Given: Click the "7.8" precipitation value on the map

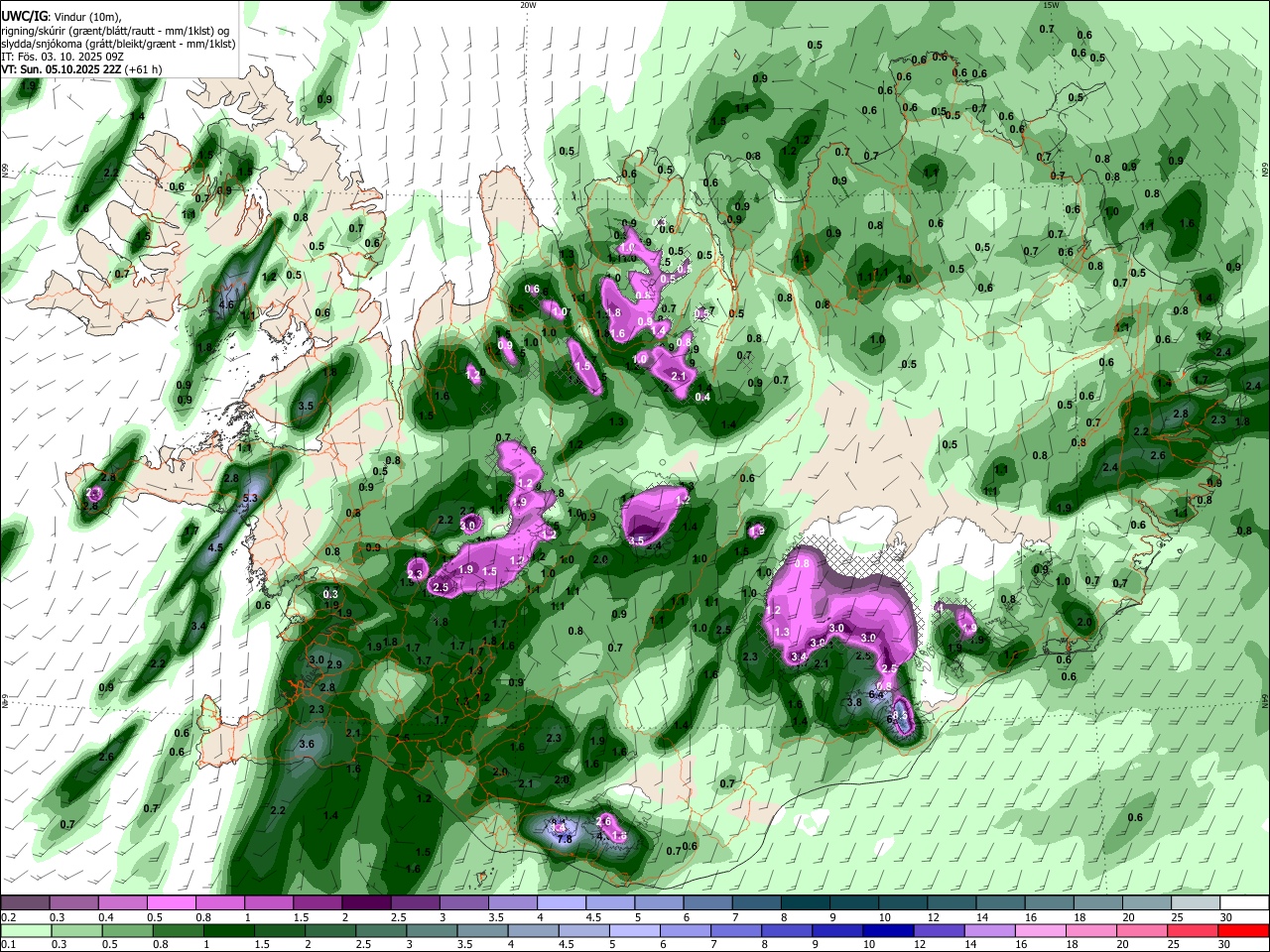Looking at the screenshot, I should (x=565, y=839).
